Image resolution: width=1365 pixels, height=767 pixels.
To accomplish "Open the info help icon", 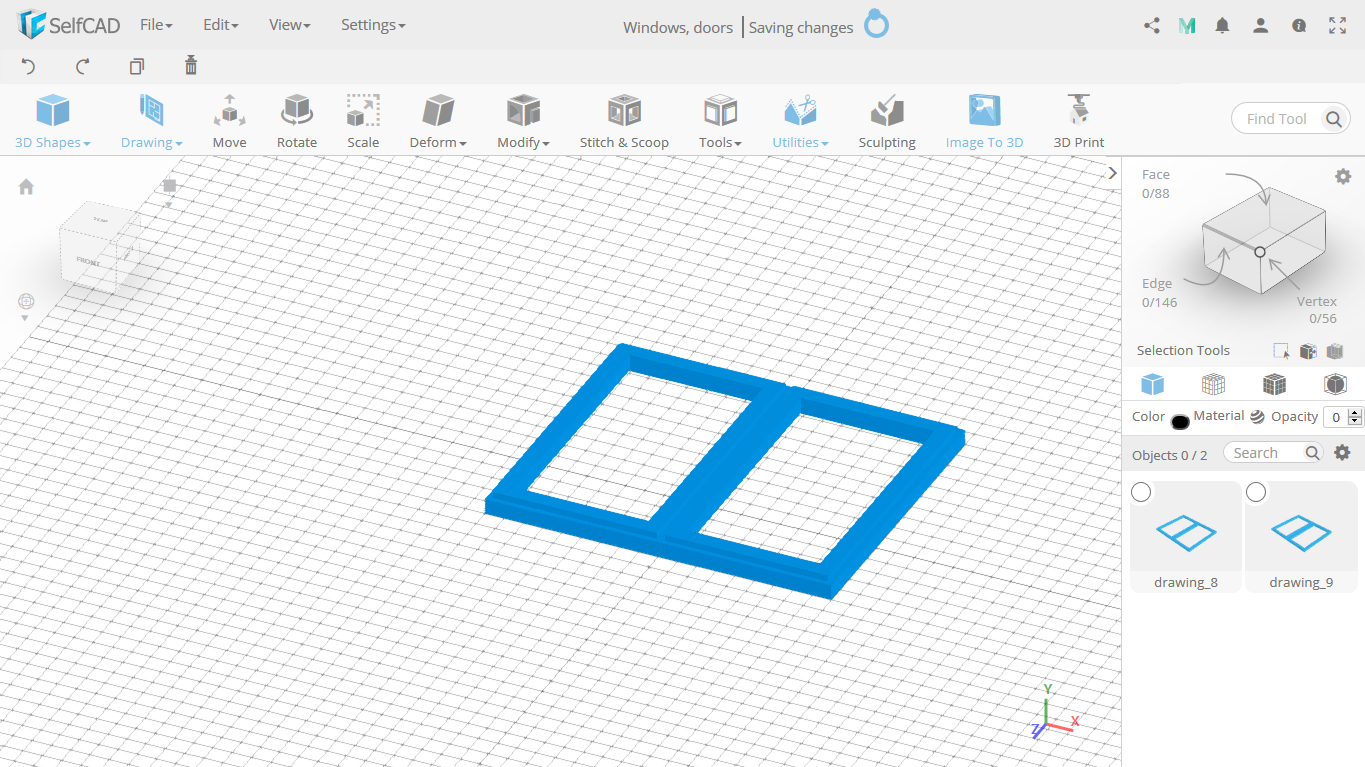I will (x=1299, y=26).
